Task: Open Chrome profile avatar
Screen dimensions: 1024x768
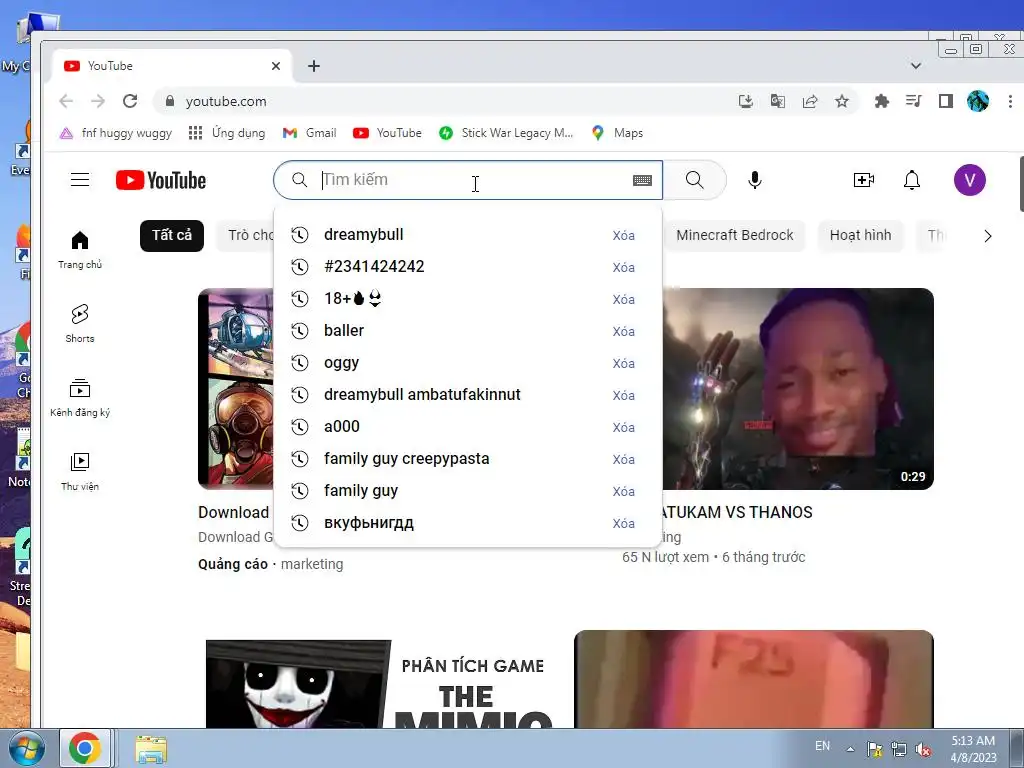Action: (x=978, y=101)
